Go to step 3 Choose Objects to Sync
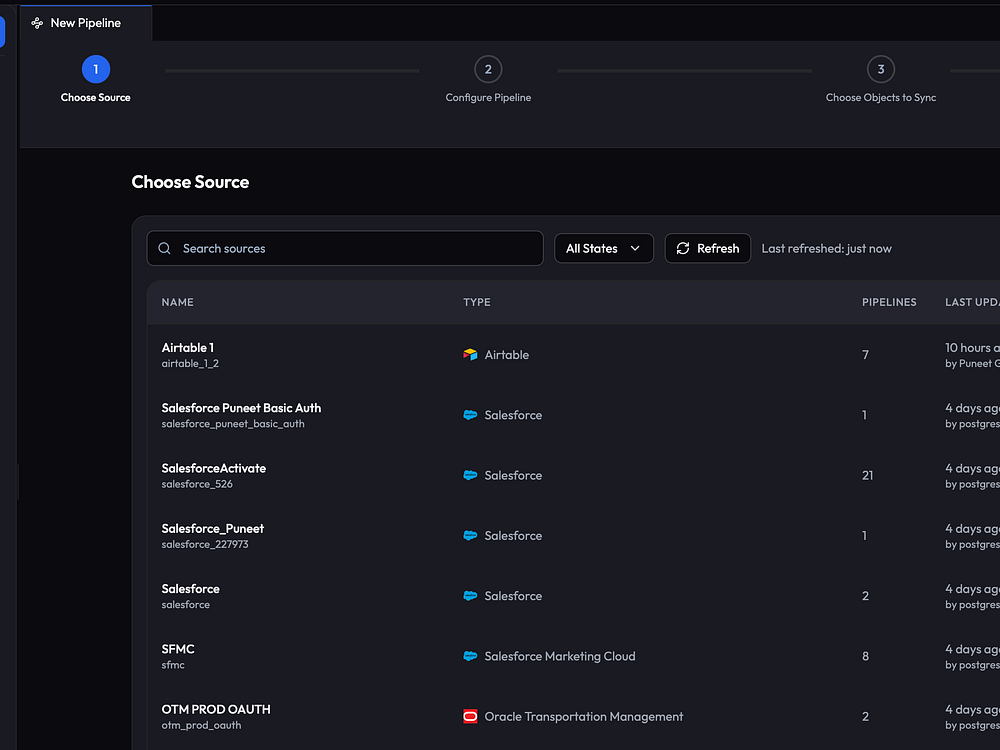 [881, 70]
